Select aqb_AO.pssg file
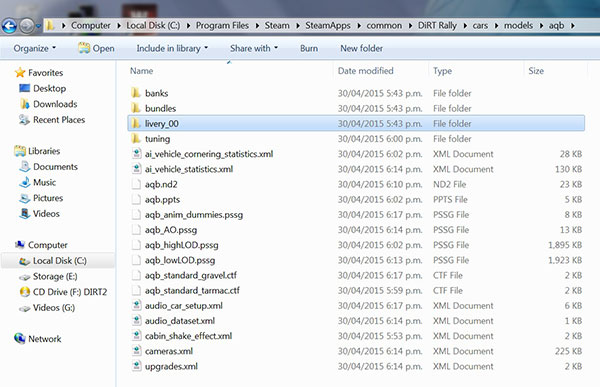 click(x=356, y=230)
